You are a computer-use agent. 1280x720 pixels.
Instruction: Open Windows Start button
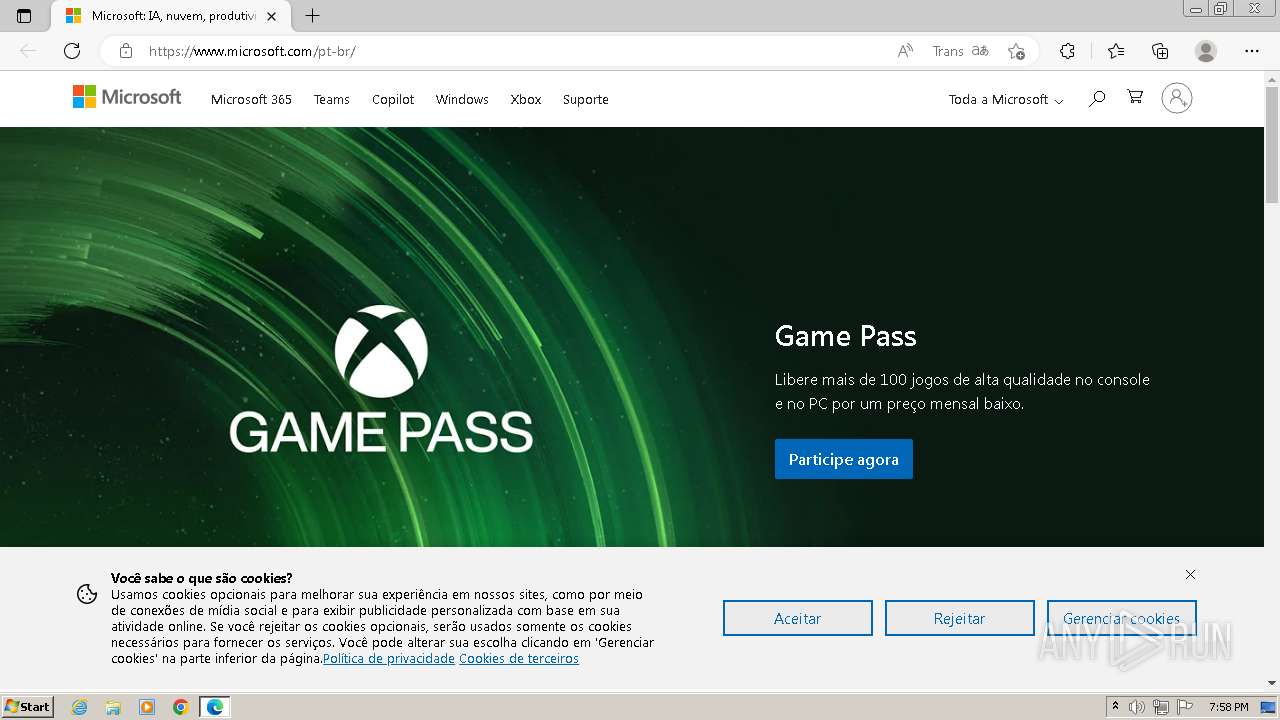pos(27,707)
